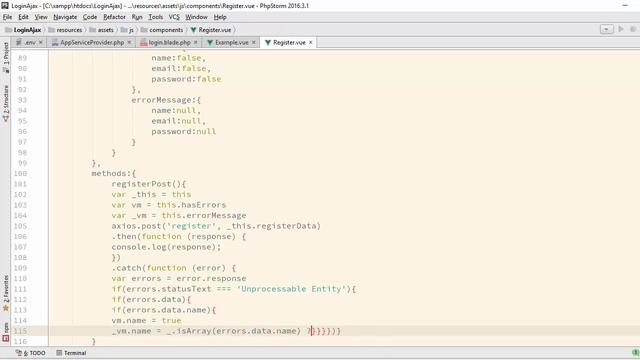
Task: Click the Favorites star icon
Action: tap(6, 308)
